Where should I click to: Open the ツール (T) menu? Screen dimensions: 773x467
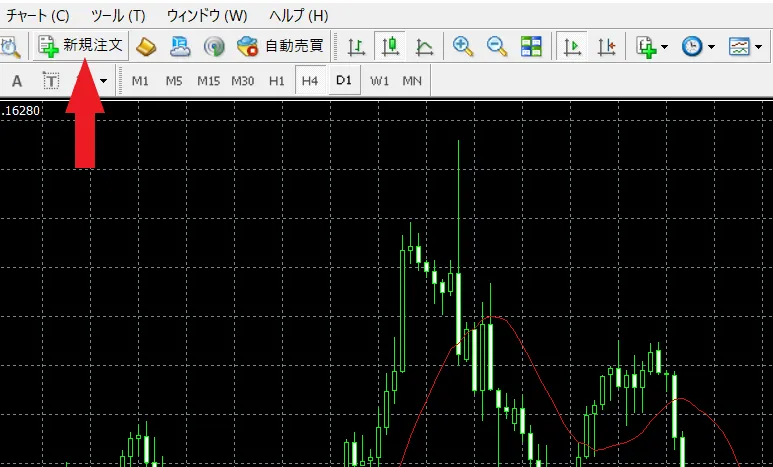pos(118,16)
